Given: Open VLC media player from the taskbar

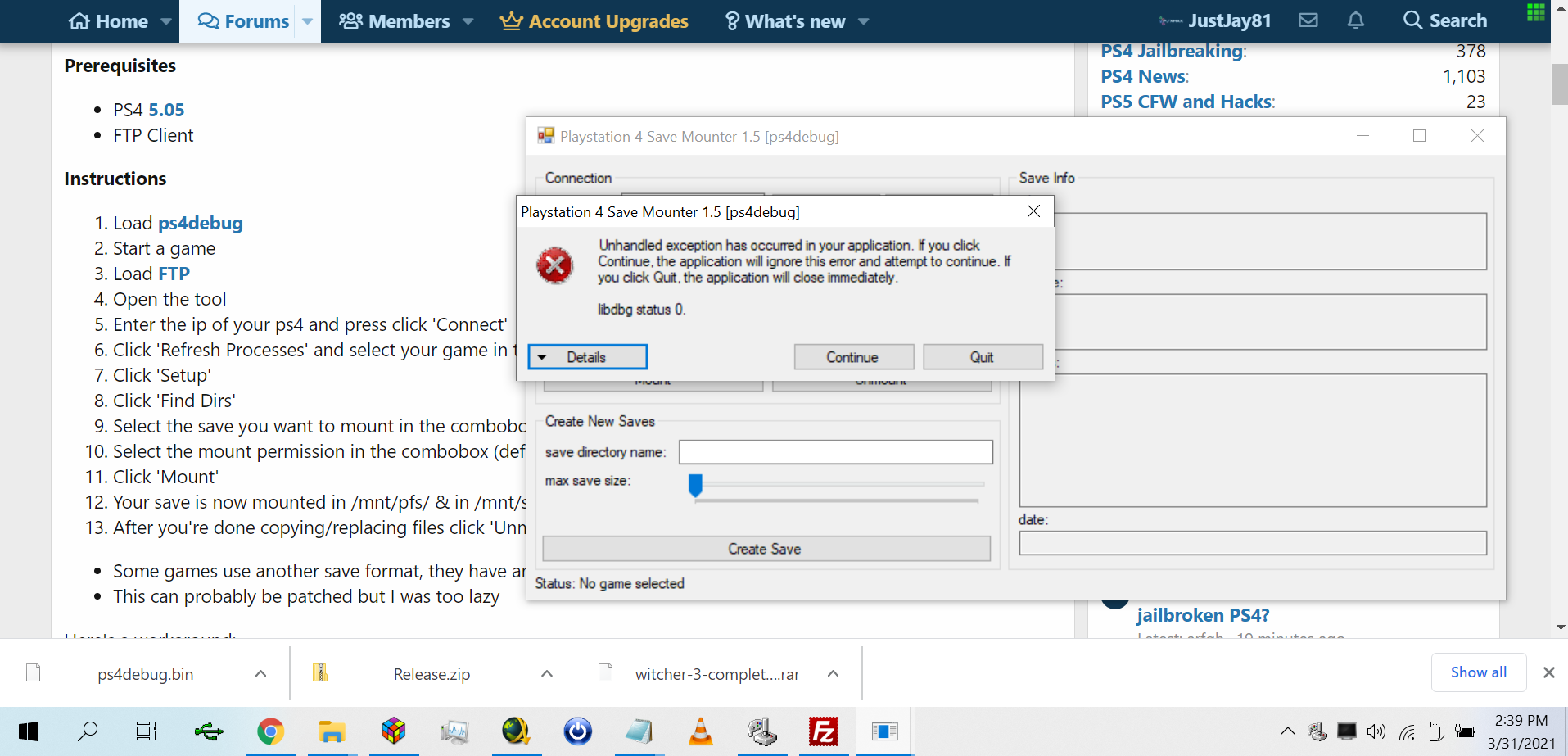Looking at the screenshot, I should point(701,731).
